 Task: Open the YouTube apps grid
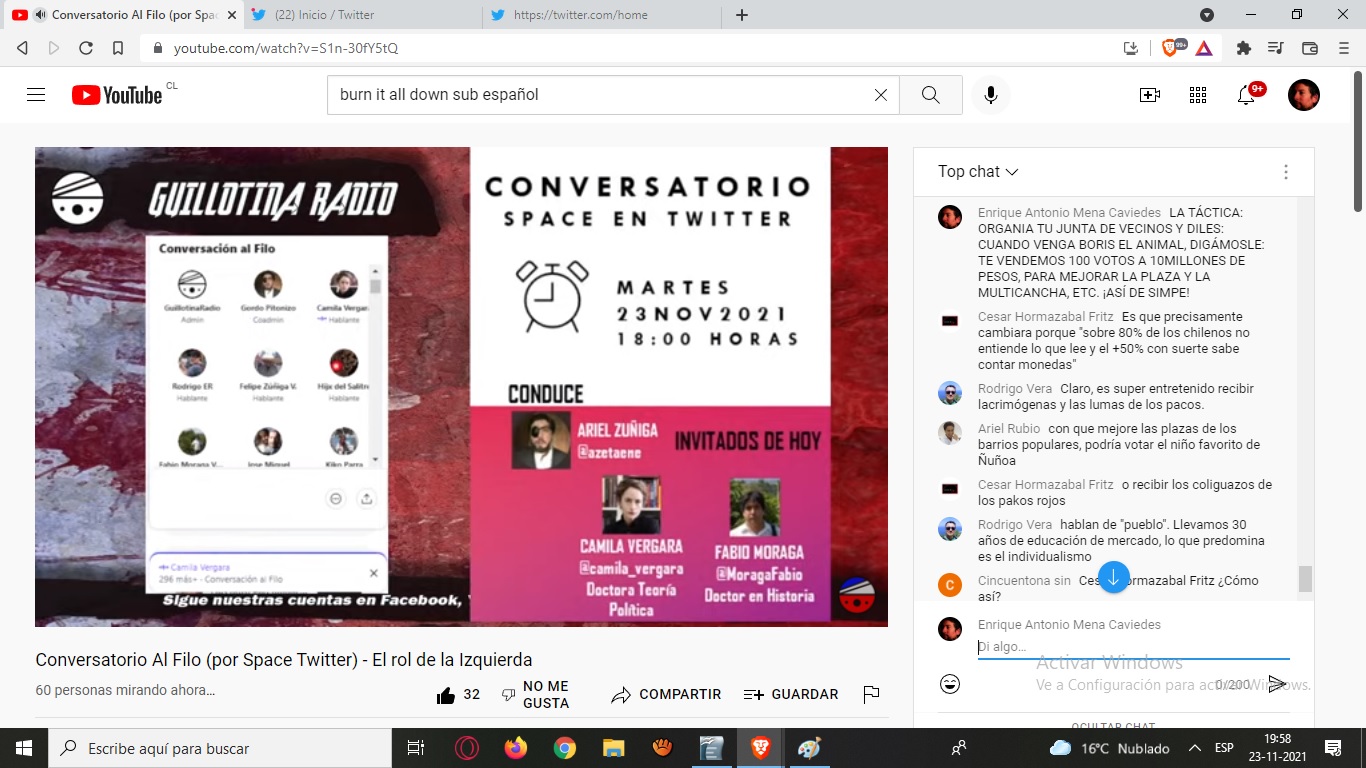tap(1198, 95)
